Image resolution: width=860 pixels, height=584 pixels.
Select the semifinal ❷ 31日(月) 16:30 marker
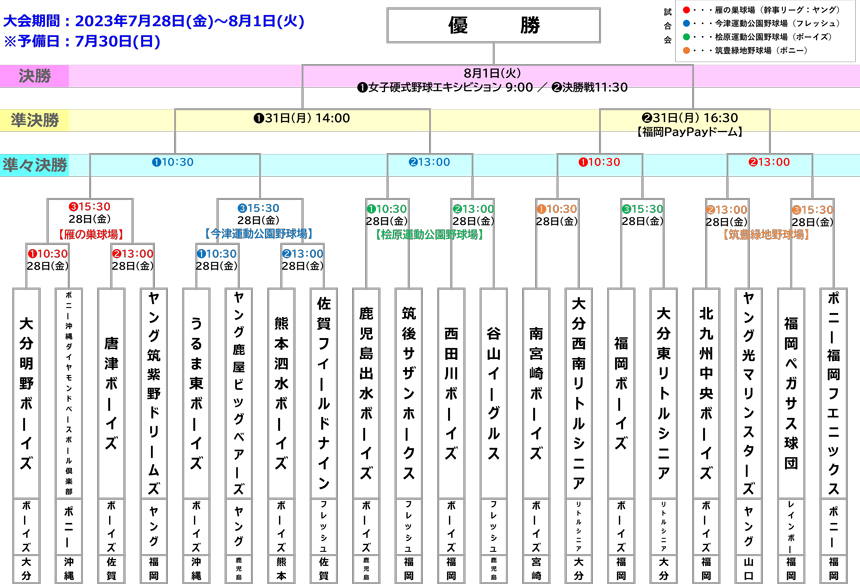pyautogui.click(x=687, y=118)
